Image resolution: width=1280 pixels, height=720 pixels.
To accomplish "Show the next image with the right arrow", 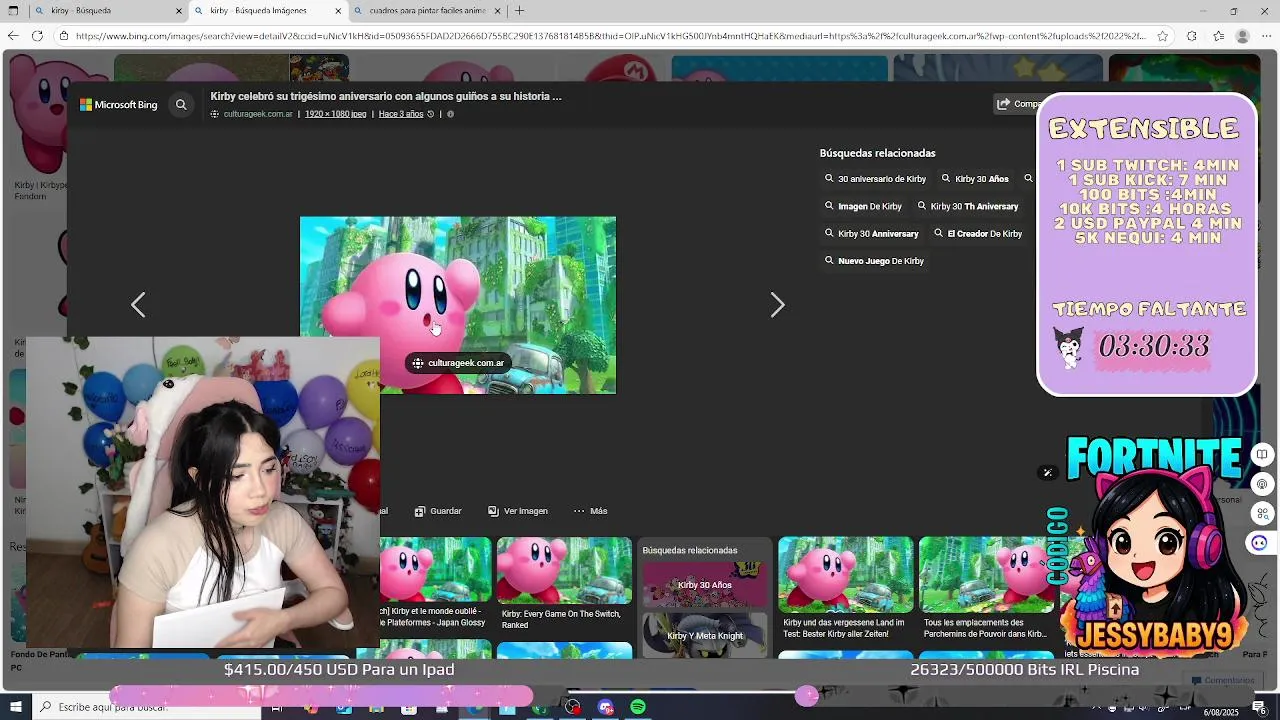I will pos(778,305).
